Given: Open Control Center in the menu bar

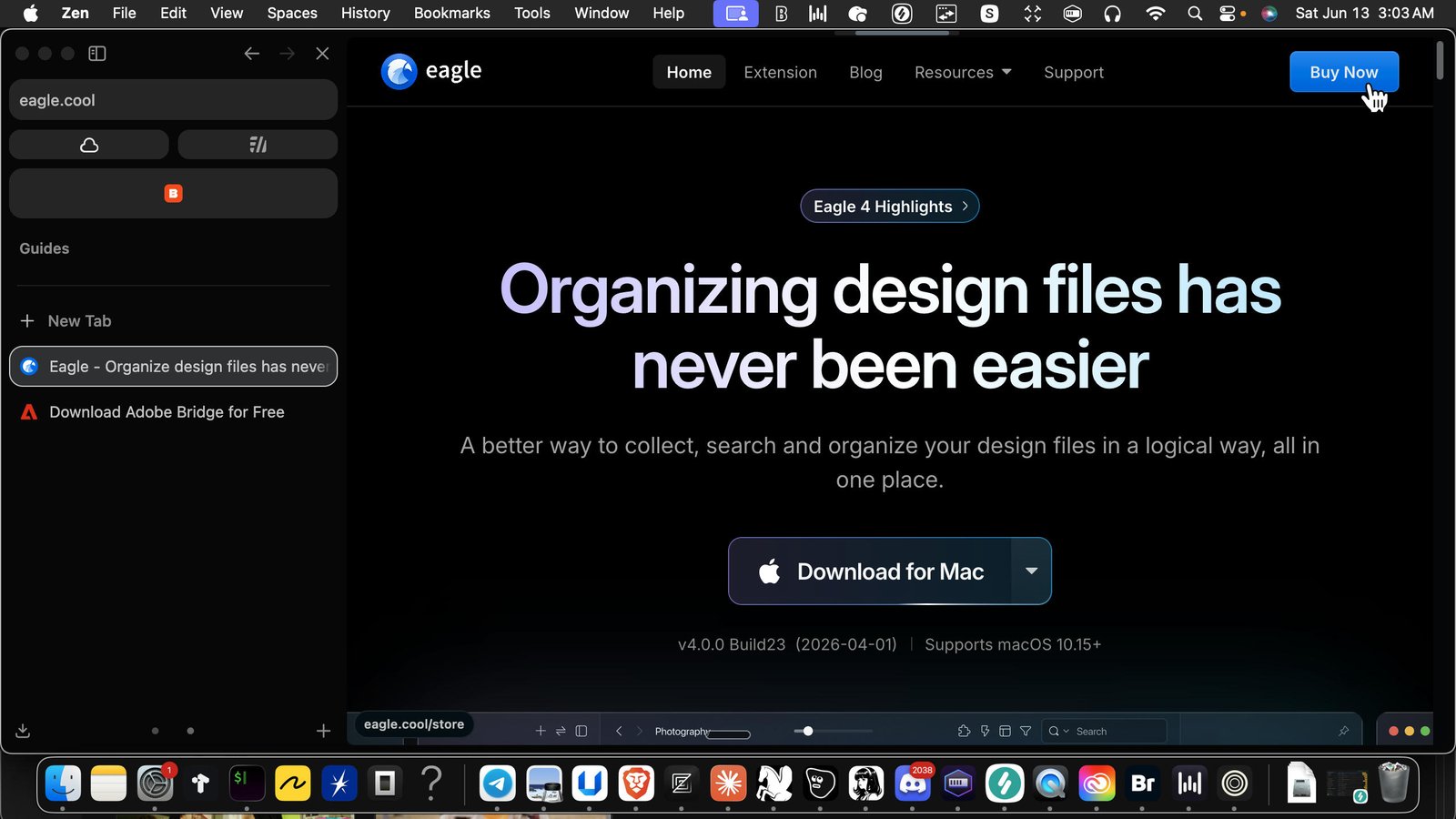Looking at the screenshot, I should (x=1228, y=13).
